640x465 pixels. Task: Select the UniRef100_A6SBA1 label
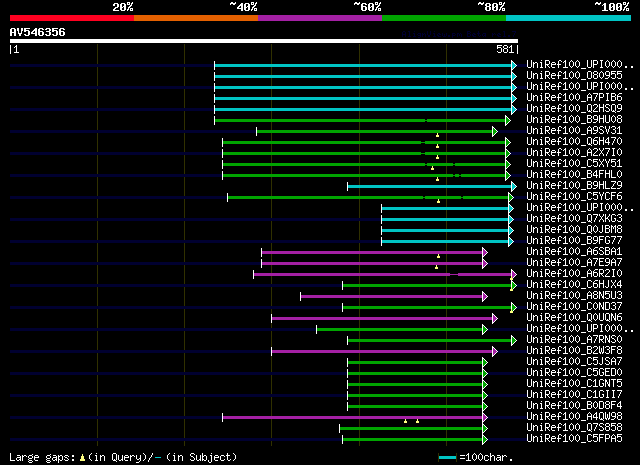574,252
